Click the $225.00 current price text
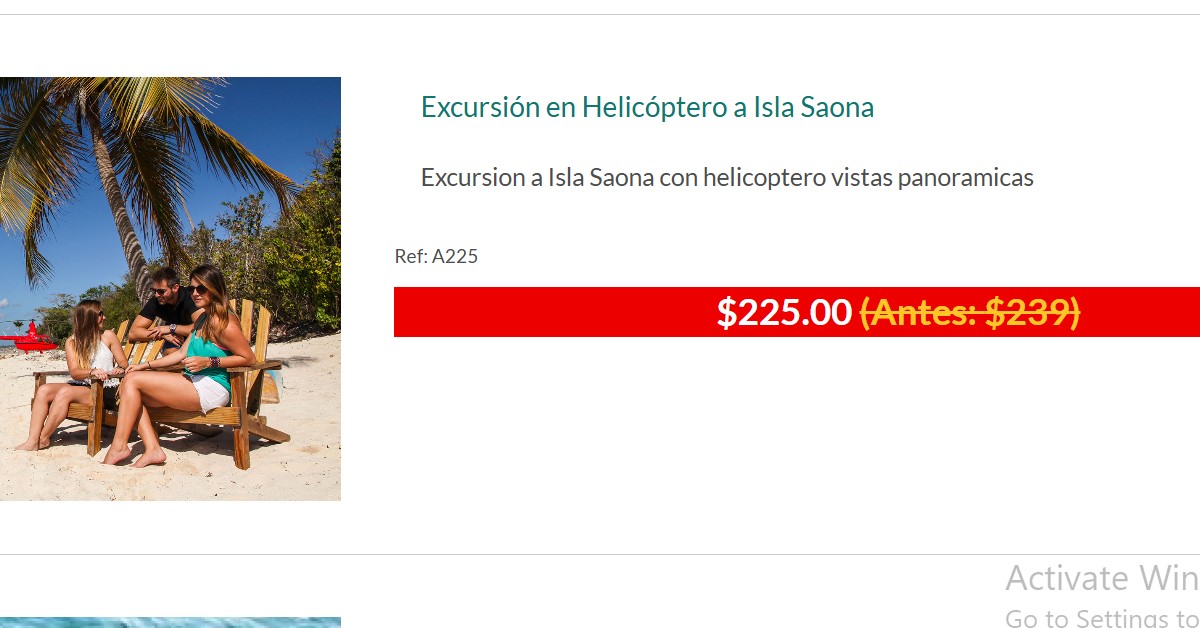1200x628 pixels. [784, 313]
